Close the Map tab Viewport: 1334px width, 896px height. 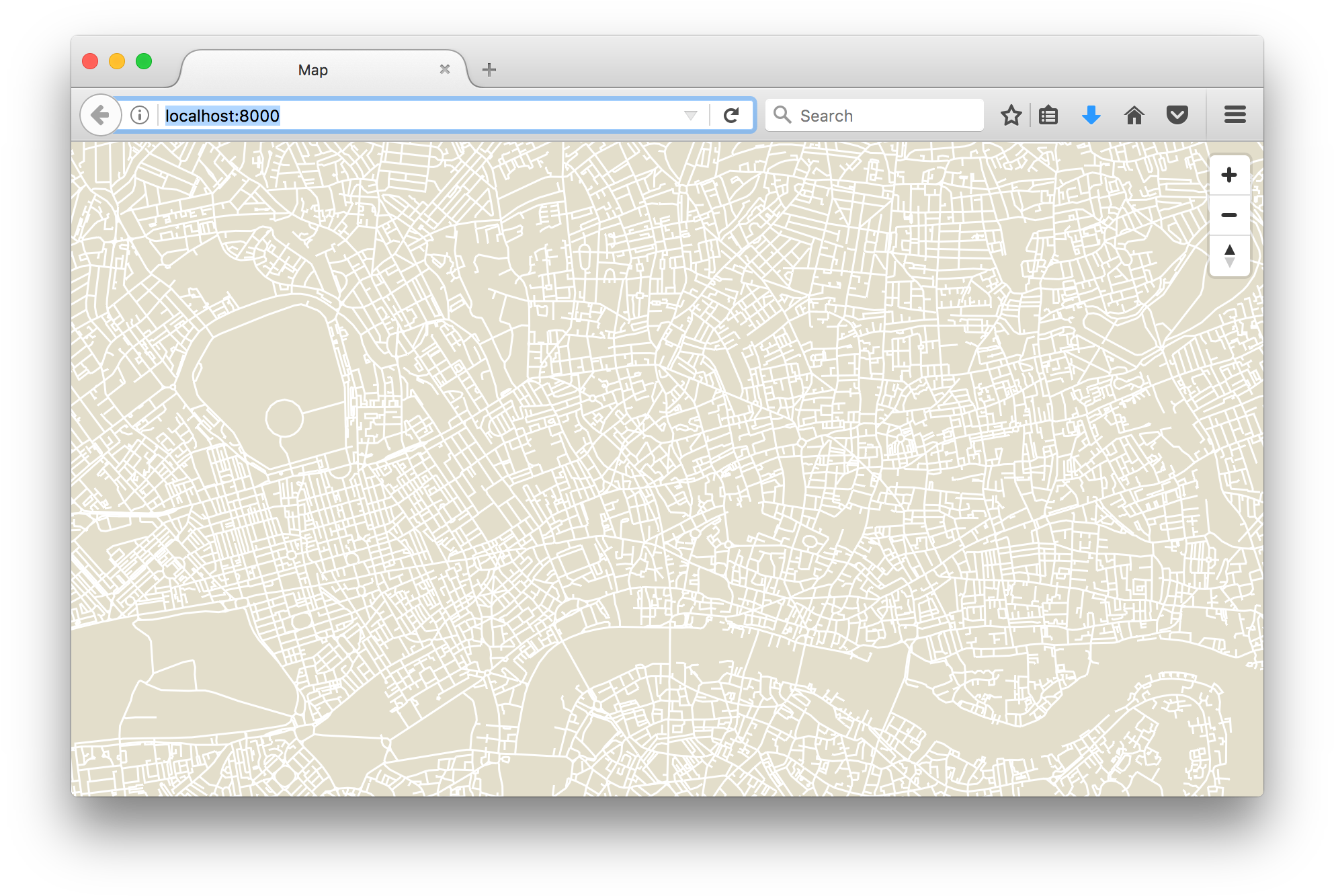tap(445, 69)
